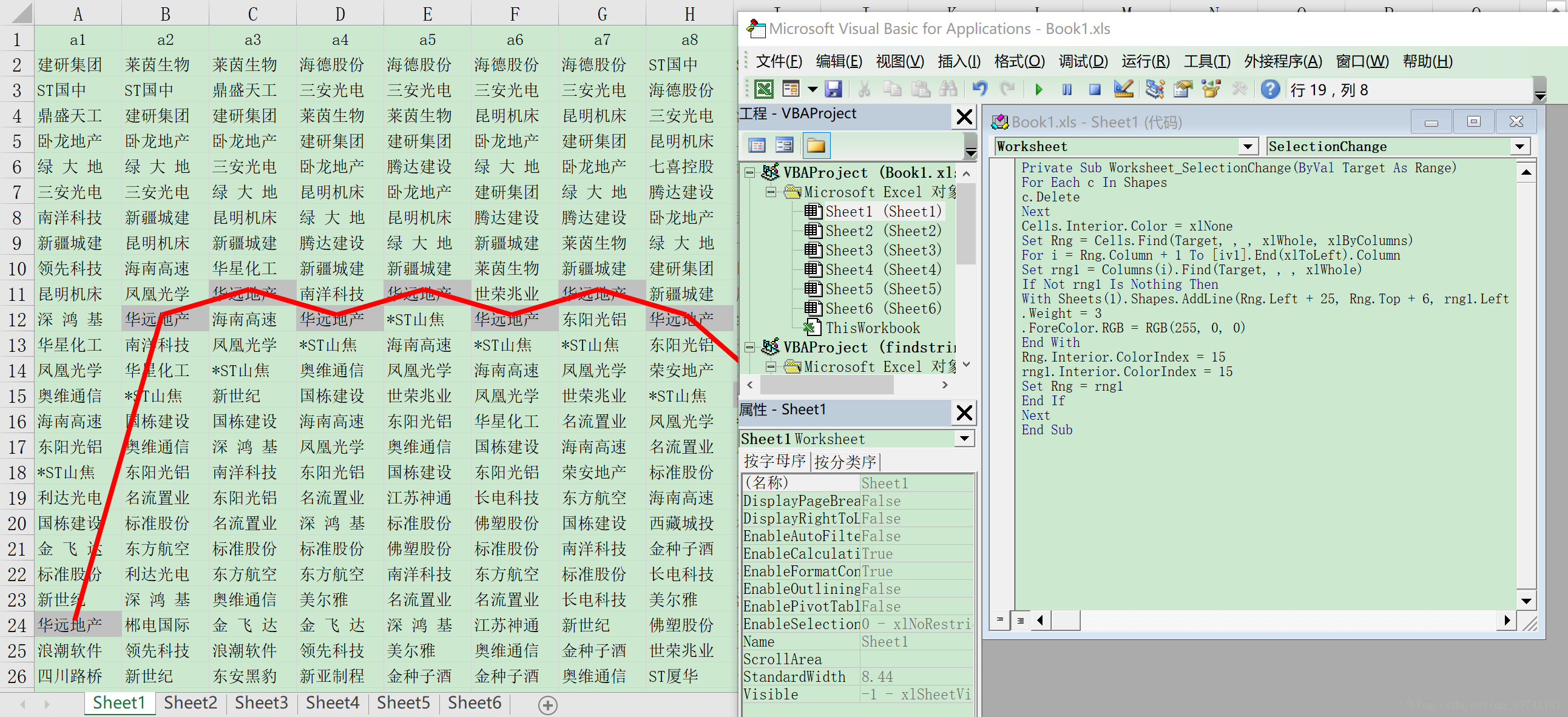This screenshot has width=1568, height=717.
Task: Click the StandardWidth 8.44 property value
Action: [917, 677]
